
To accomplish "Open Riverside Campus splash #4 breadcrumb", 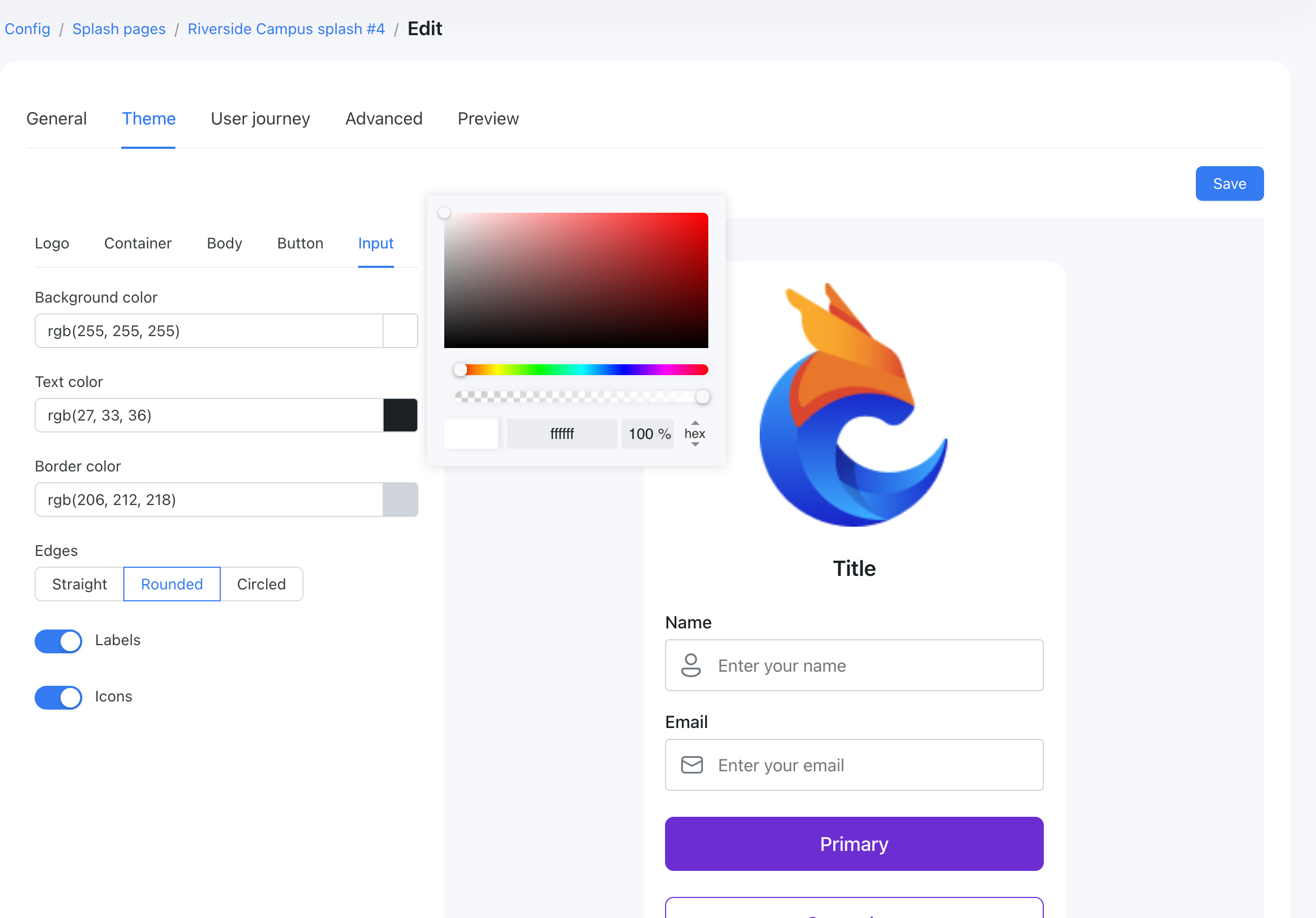I will coord(287,29).
